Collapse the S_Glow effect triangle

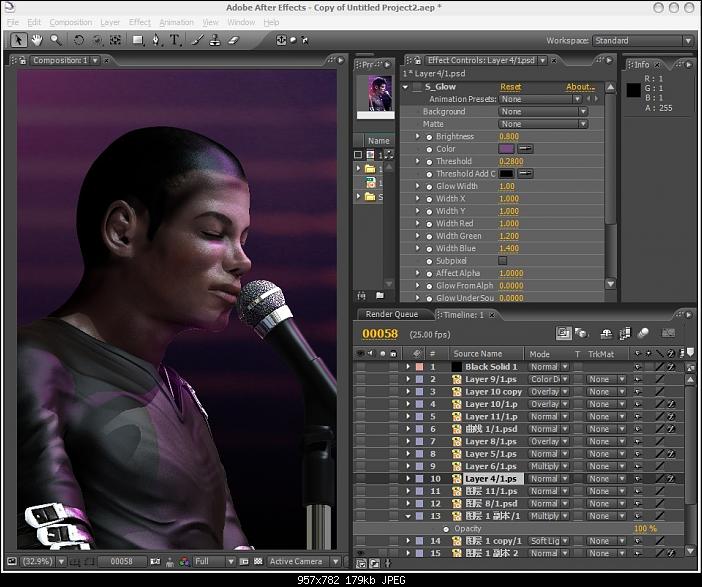tap(406, 87)
